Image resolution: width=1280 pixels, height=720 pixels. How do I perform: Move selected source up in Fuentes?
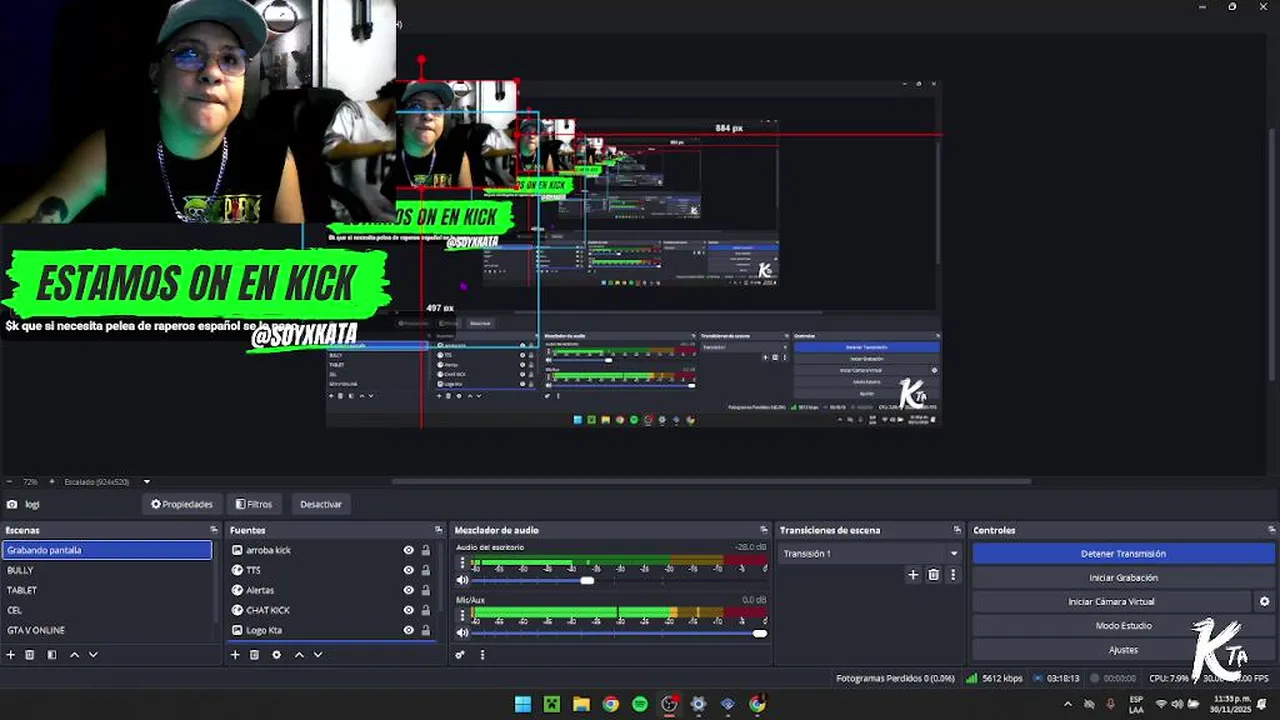click(x=298, y=655)
